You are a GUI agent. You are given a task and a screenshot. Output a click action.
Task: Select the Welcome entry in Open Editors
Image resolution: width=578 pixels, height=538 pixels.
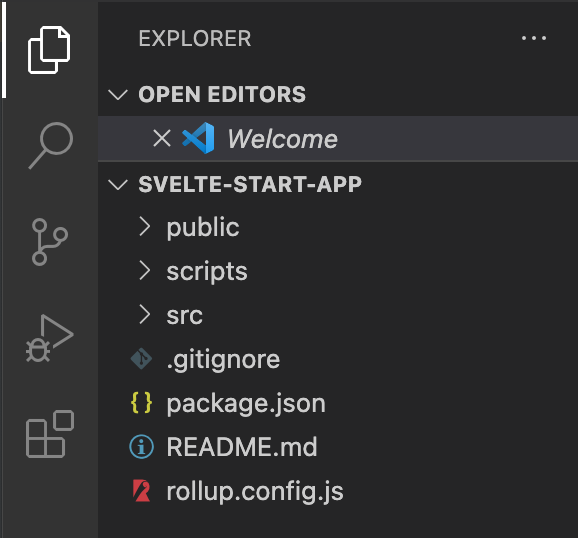coord(338,139)
